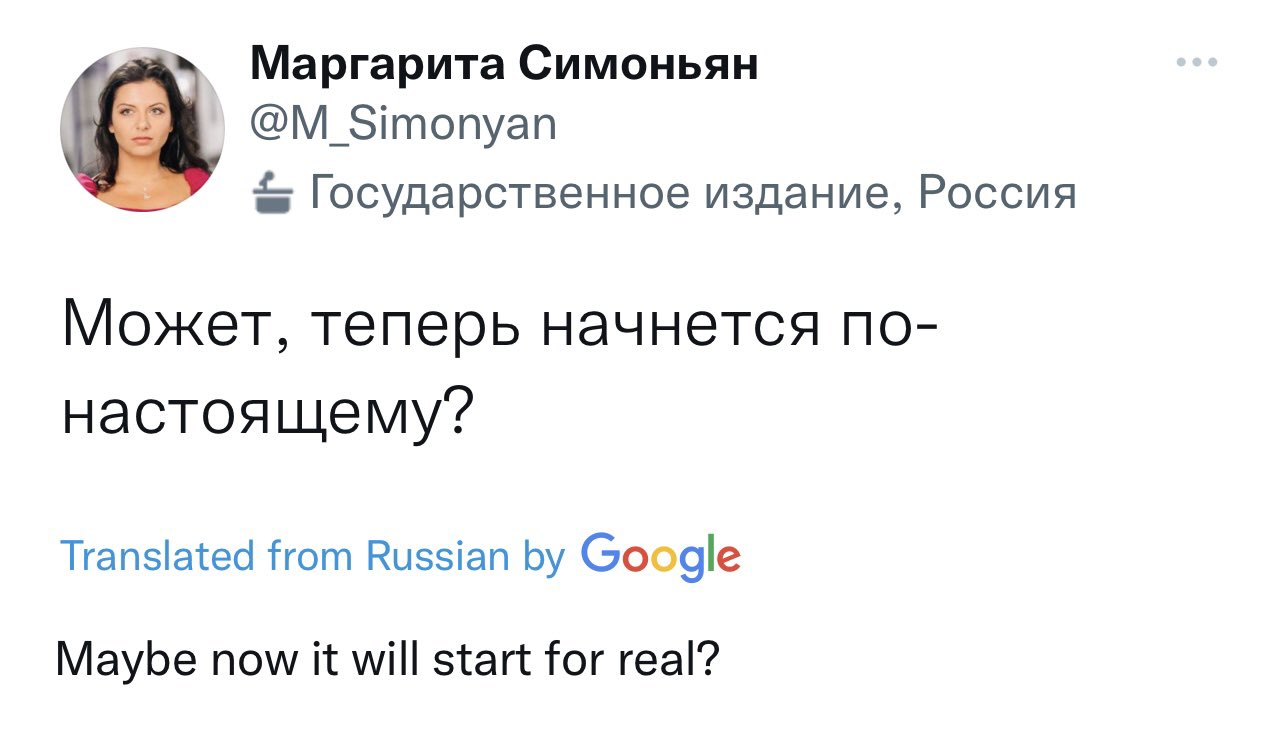
Task: Open the Государственное издание, Россия label
Action: [x=663, y=193]
